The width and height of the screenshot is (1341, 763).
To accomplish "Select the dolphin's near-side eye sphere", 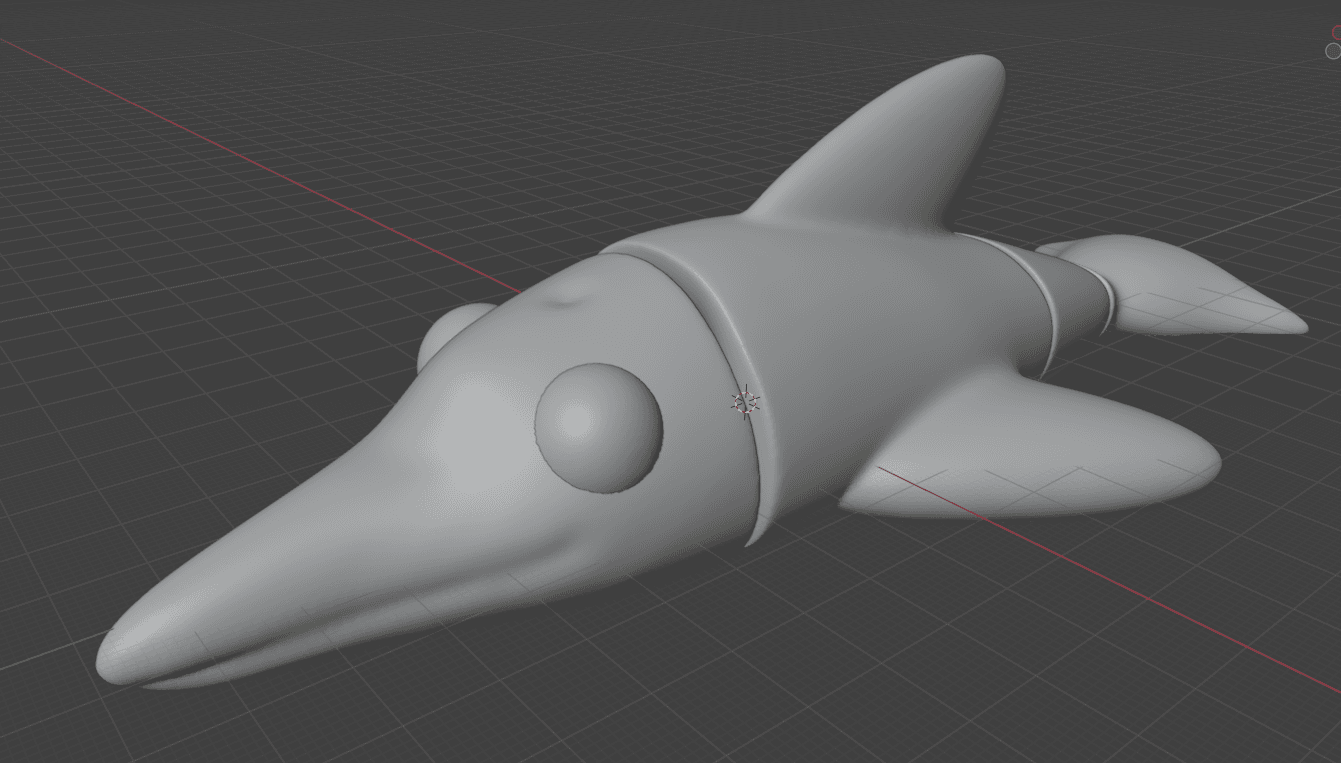I will tap(598, 428).
